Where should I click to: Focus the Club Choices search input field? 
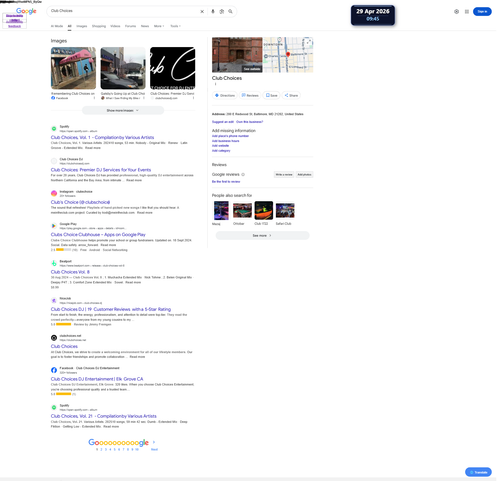pyautogui.click(x=123, y=11)
